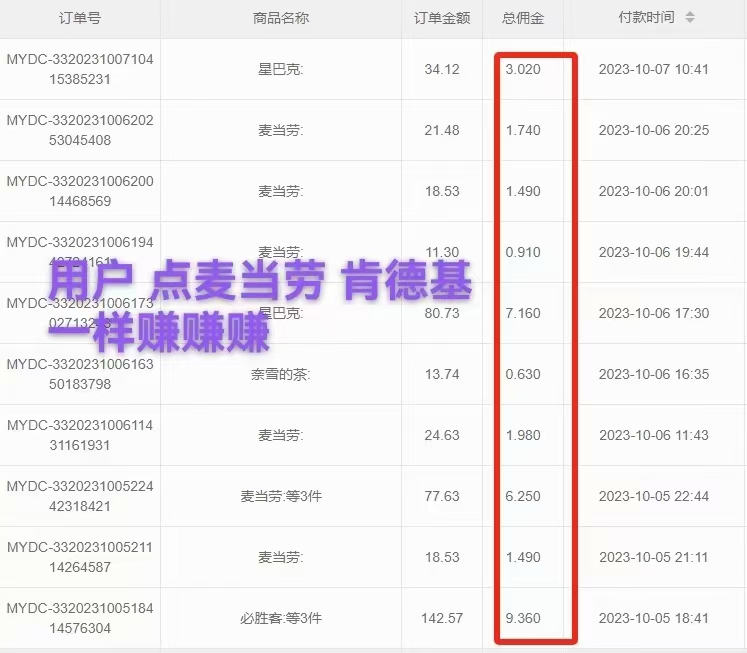The width and height of the screenshot is (747, 653).
Task: Click order amount 80.73
Action: click(442, 313)
